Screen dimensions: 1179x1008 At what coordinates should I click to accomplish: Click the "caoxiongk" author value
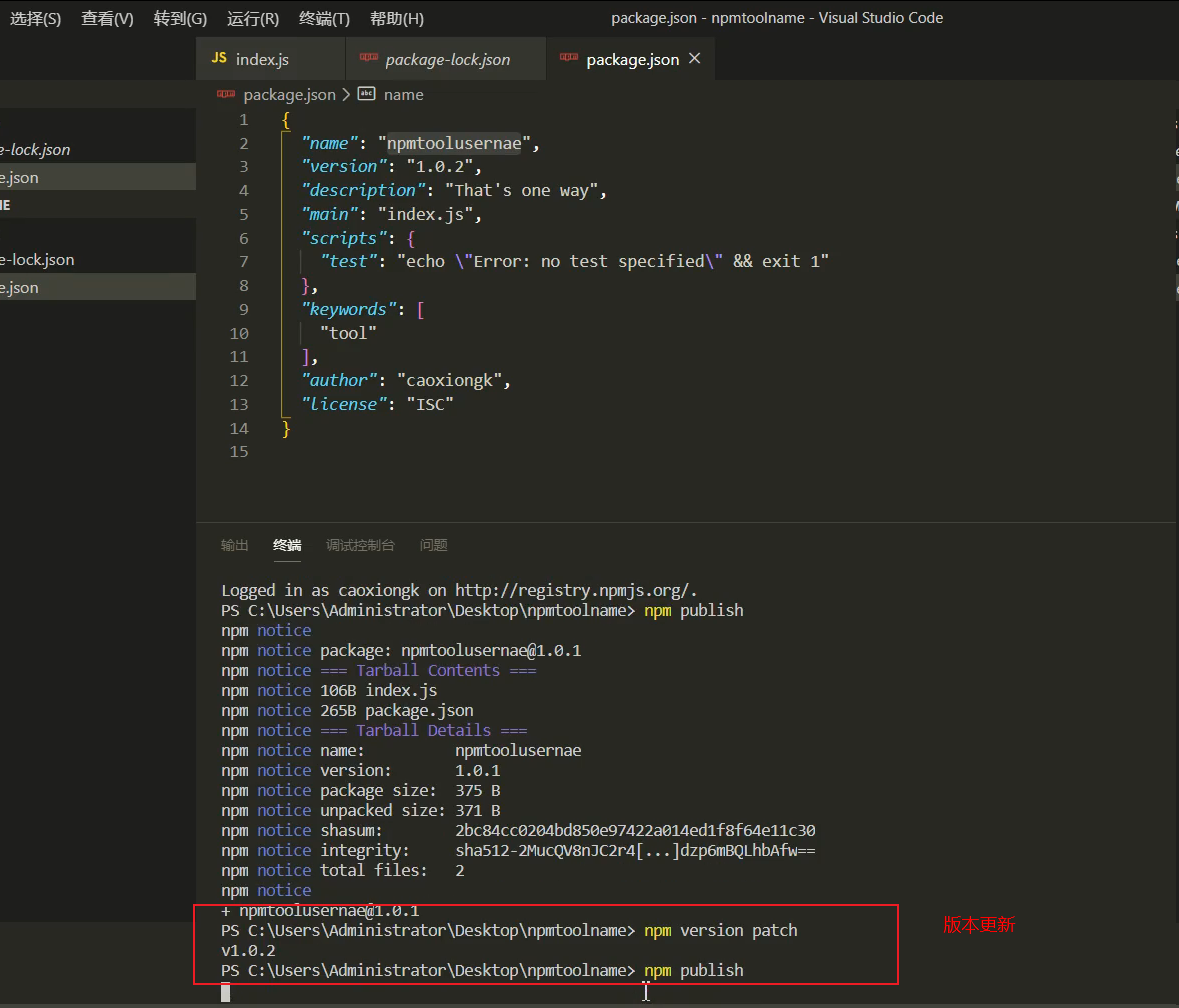coord(449,380)
